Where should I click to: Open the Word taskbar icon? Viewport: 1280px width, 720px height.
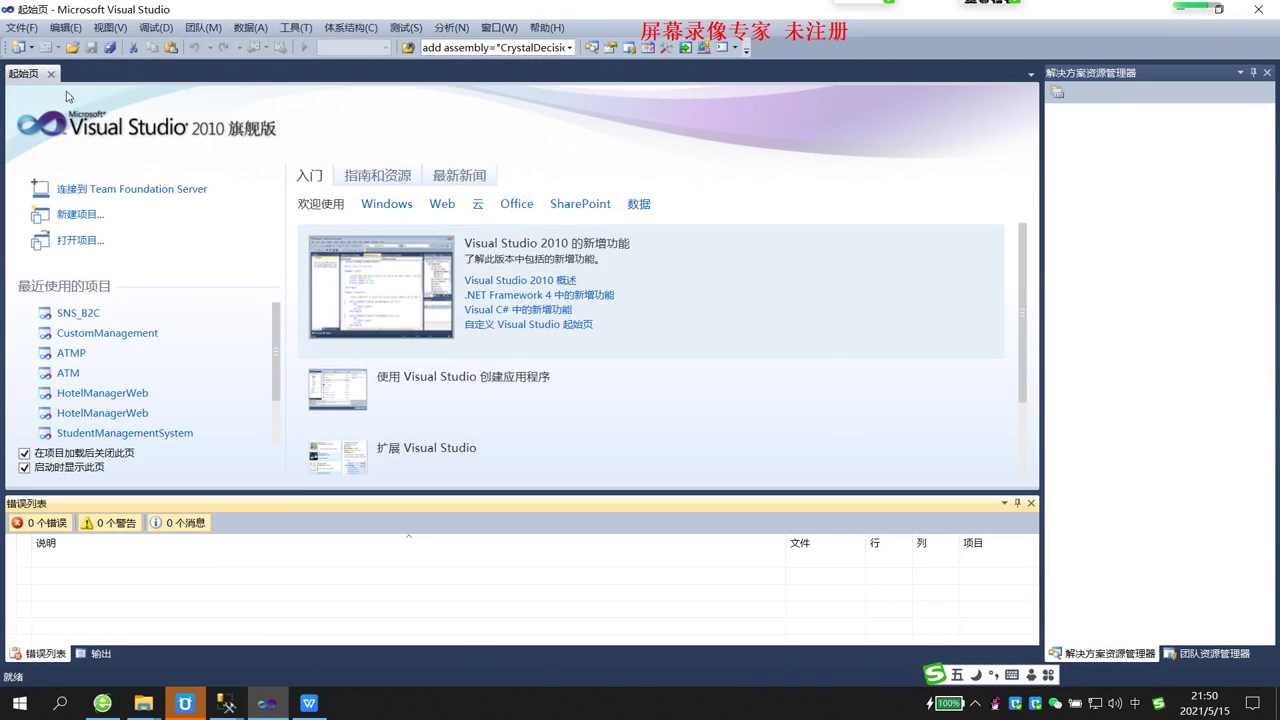pos(309,703)
